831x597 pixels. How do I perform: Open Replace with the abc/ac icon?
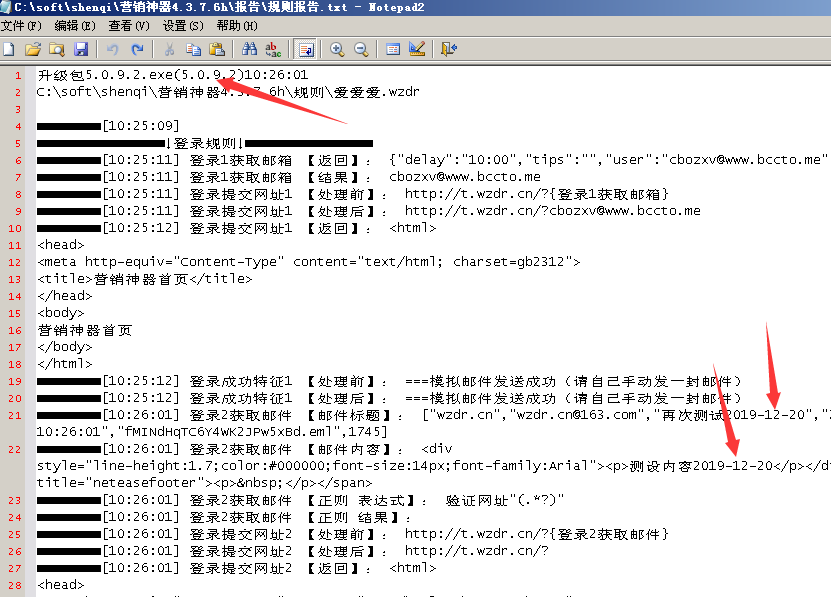(273, 49)
